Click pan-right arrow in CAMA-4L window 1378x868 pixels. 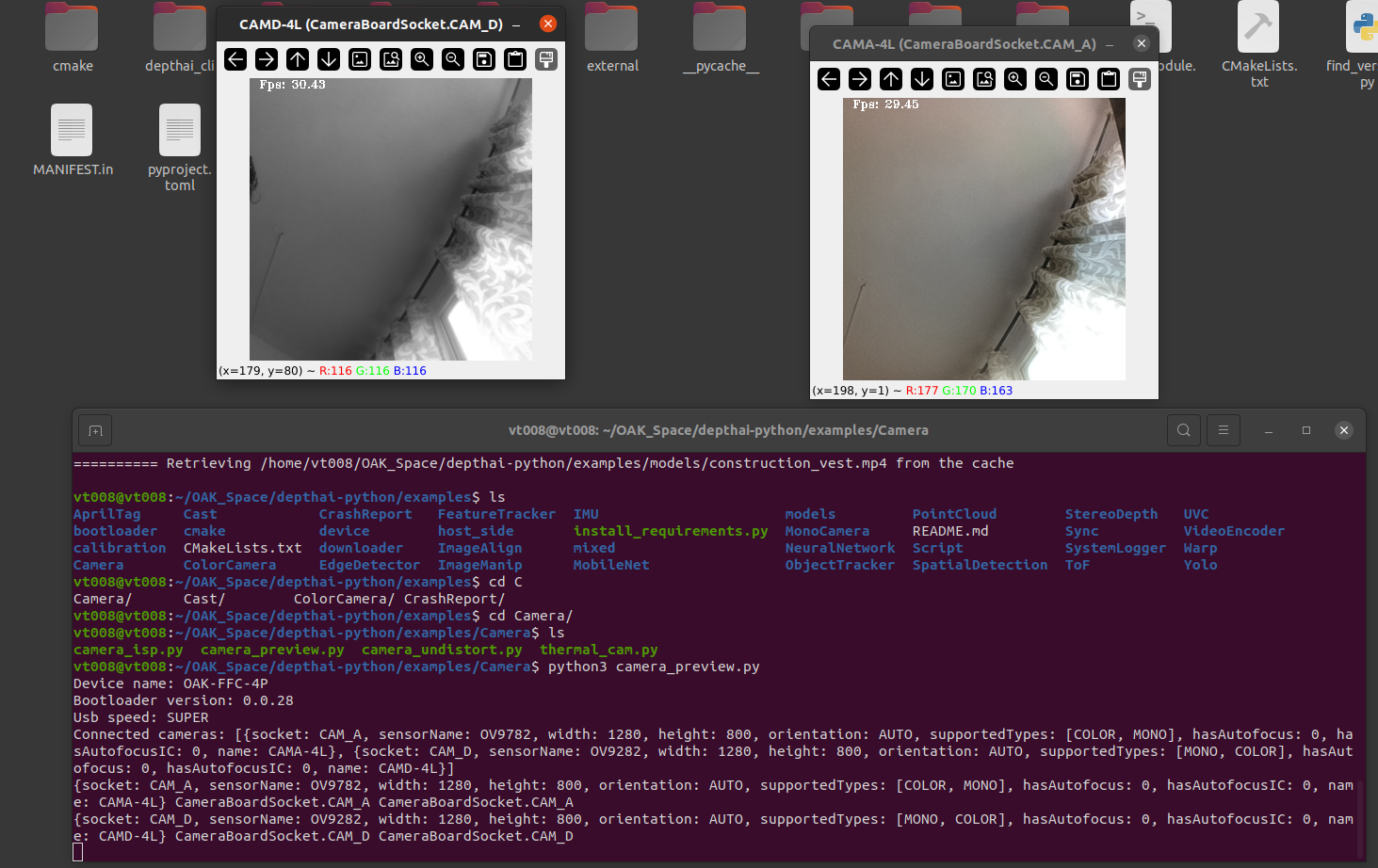coord(860,79)
